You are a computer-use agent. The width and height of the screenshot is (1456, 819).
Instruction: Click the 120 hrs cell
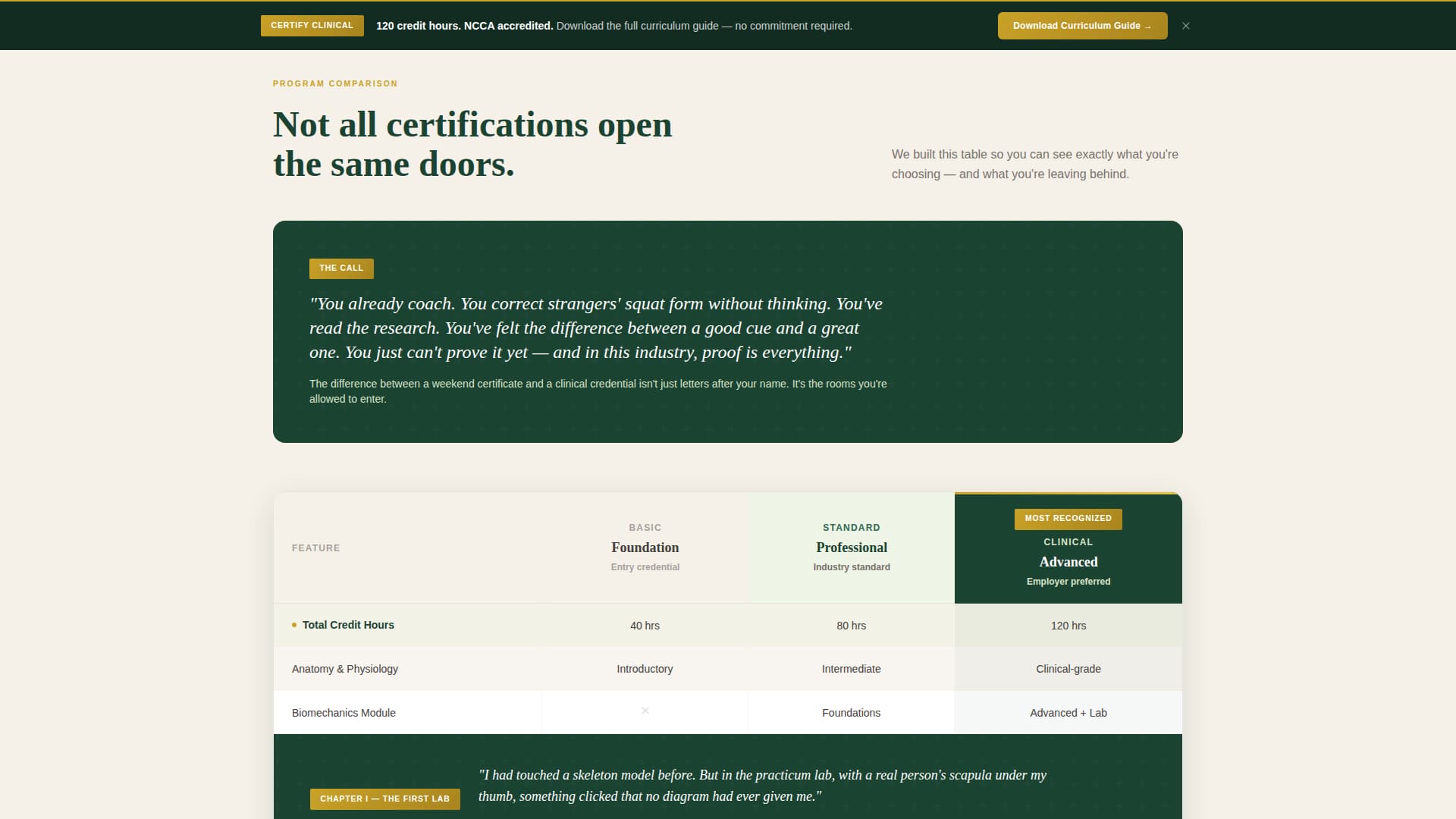coord(1068,626)
